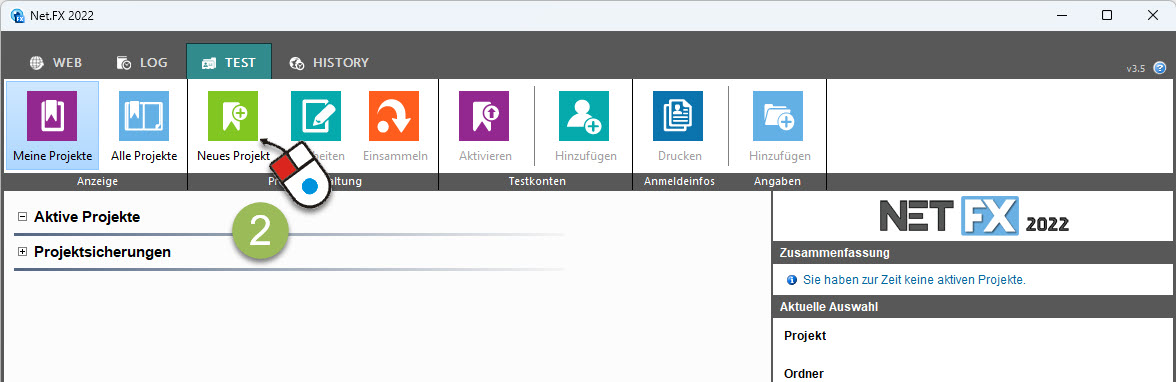Screen dimensions: 1176x382
Task: Maximize the Net.FX 2022 window
Action: [x=1106, y=15]
